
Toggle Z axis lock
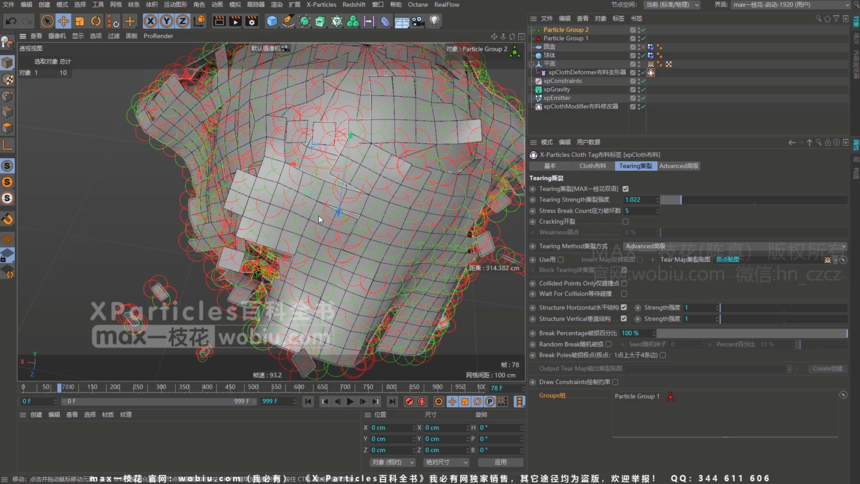pyautogui.click(x=182, y=21)
